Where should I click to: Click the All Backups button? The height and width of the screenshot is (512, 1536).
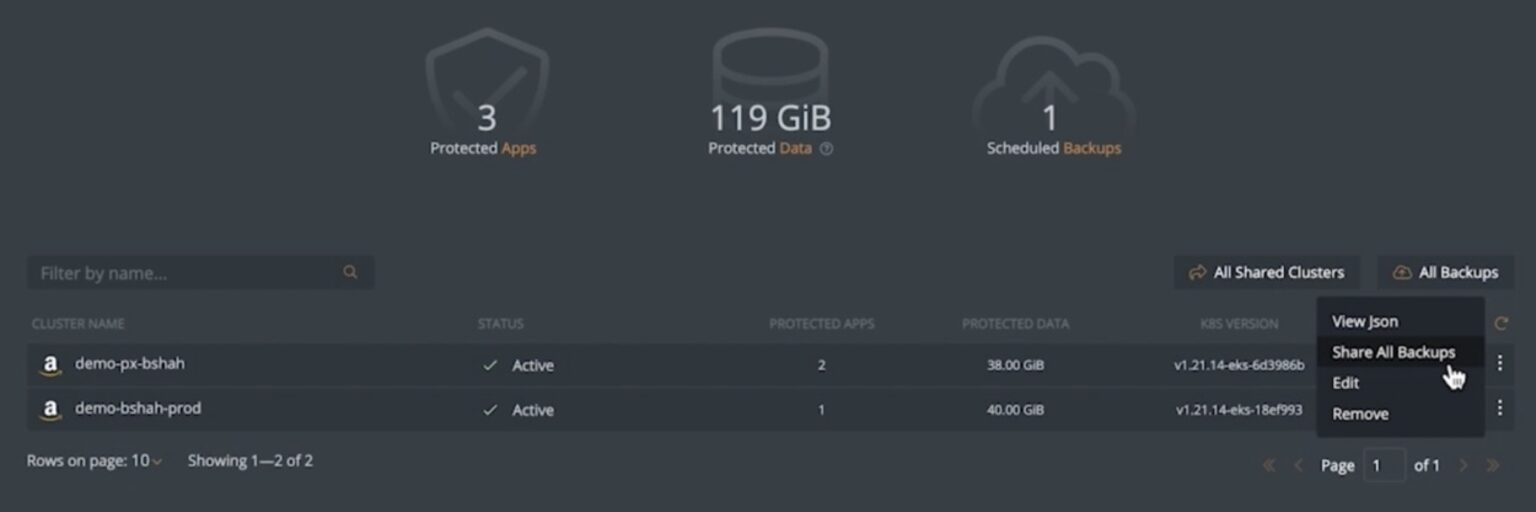tap(1446, 272)
